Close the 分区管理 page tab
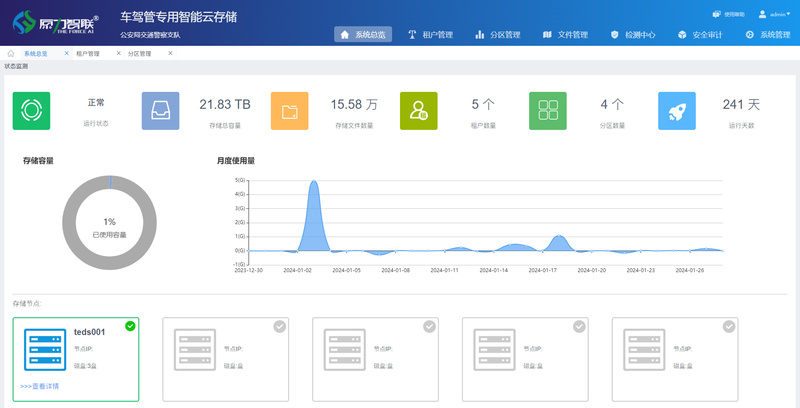800x408 pixels. tap(170, 53)
